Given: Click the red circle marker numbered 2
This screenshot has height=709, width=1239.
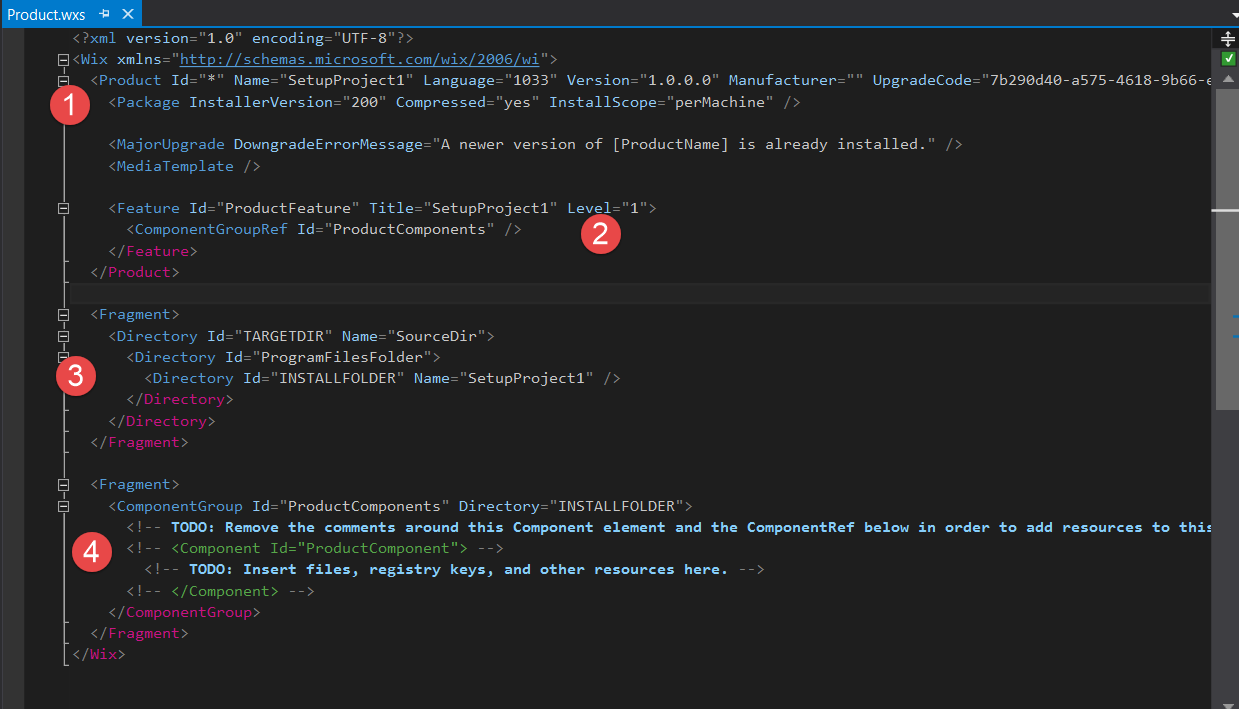Looking at the screenshot, I should (601, 234).
